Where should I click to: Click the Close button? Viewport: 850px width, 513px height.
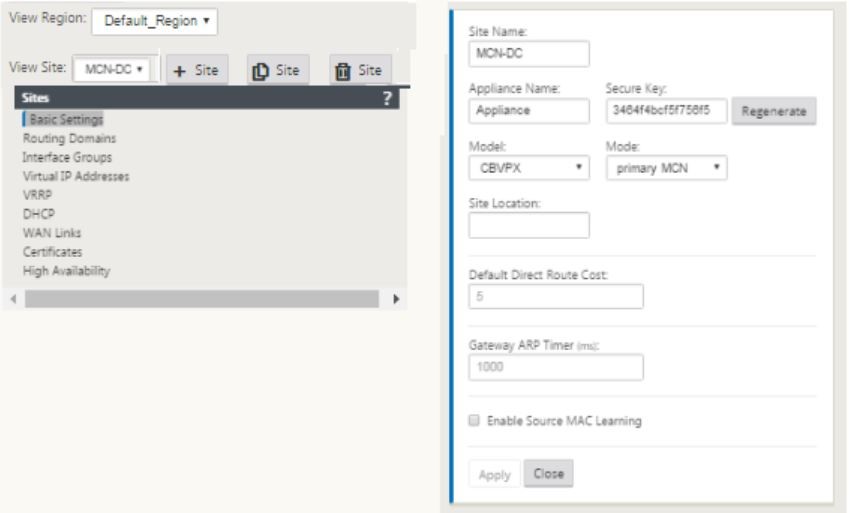[549, 473]
